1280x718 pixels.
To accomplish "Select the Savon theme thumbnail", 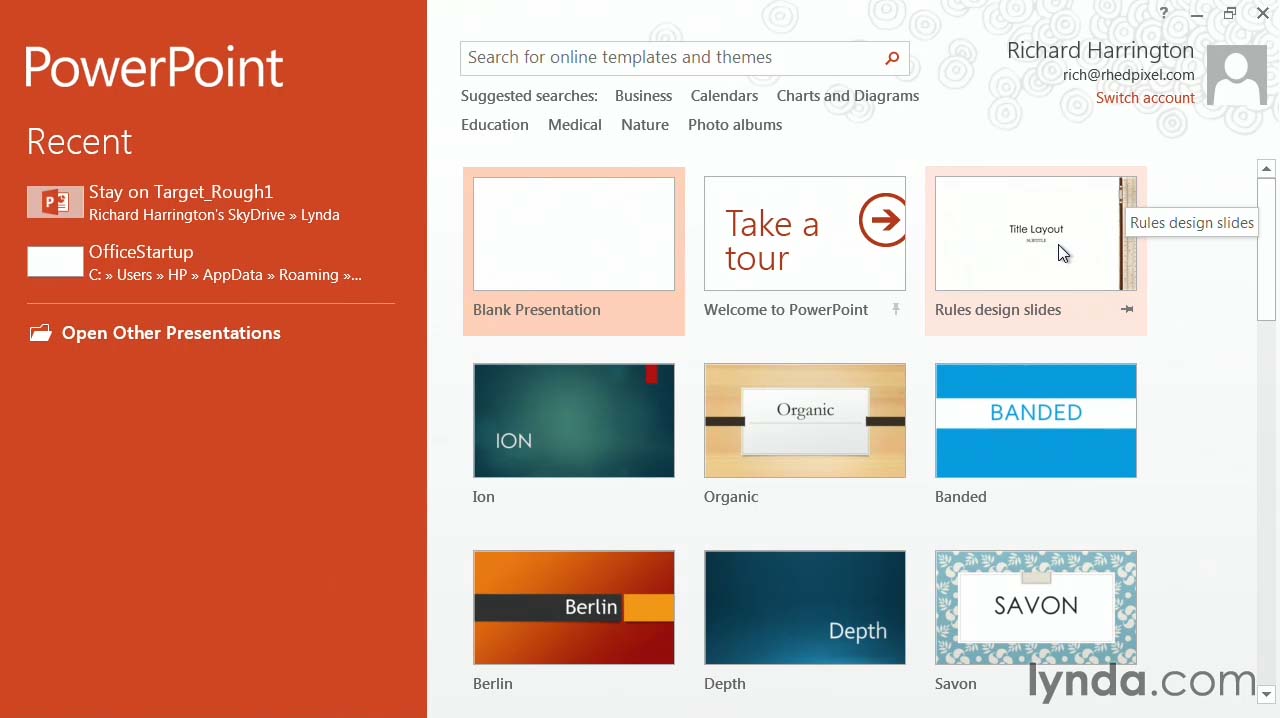I will coord(1035,608).
